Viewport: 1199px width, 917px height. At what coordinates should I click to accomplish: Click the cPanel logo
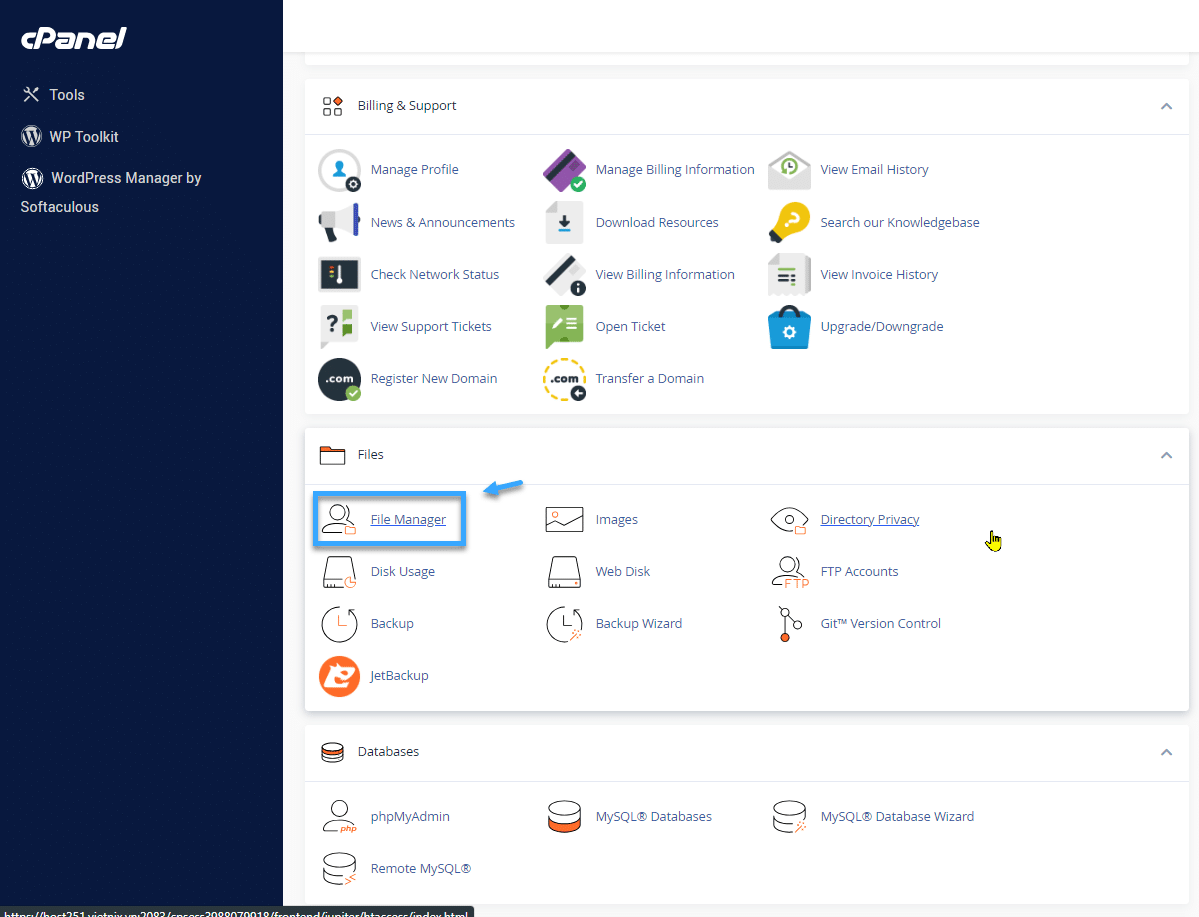(71, 38)
